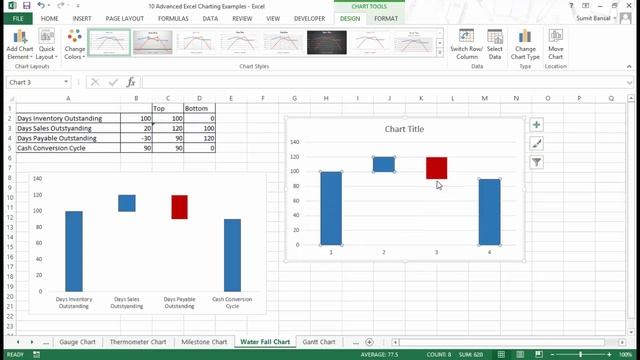Switch to Page Layout view in status bar
The width and height of the screenshot is (640, 360).
[520, 354]
